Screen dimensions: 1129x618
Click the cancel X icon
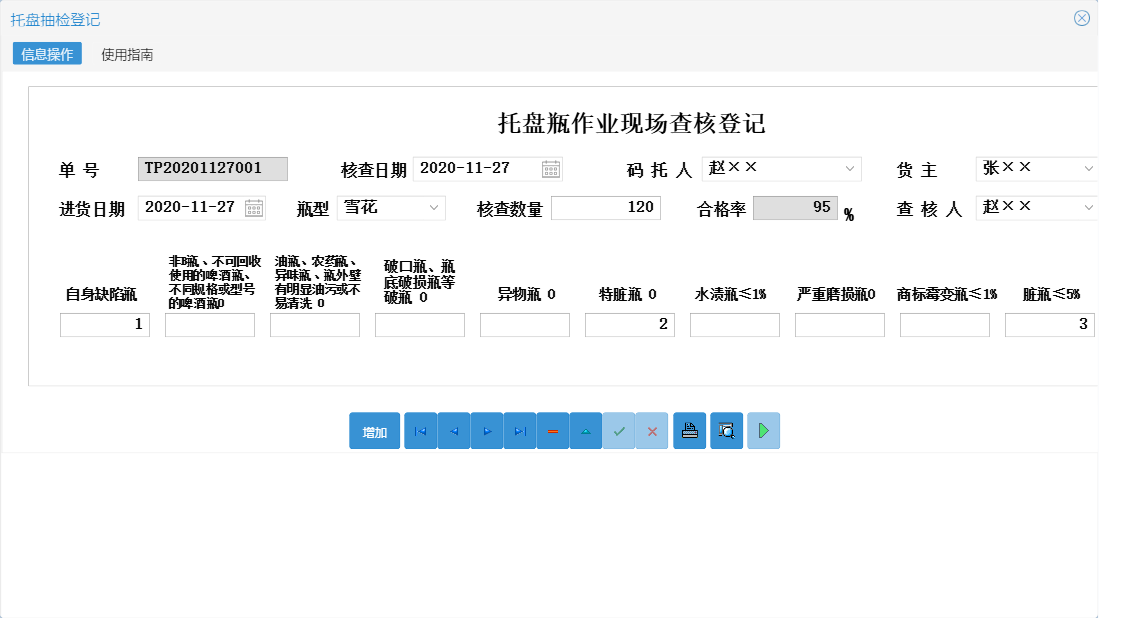651,431
